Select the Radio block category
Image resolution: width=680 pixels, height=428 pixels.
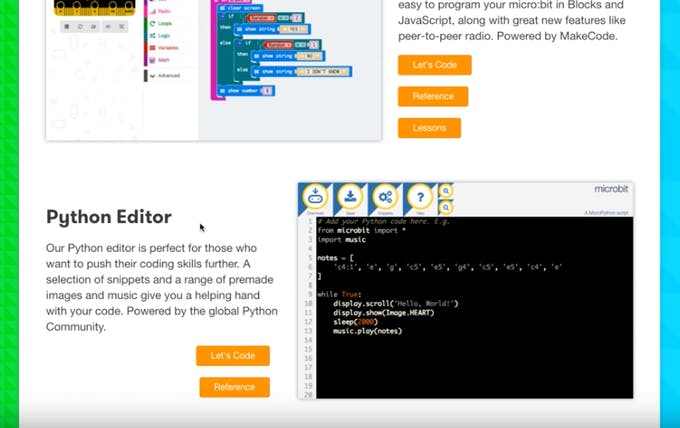pyautogui.click(x=171, y=11)
